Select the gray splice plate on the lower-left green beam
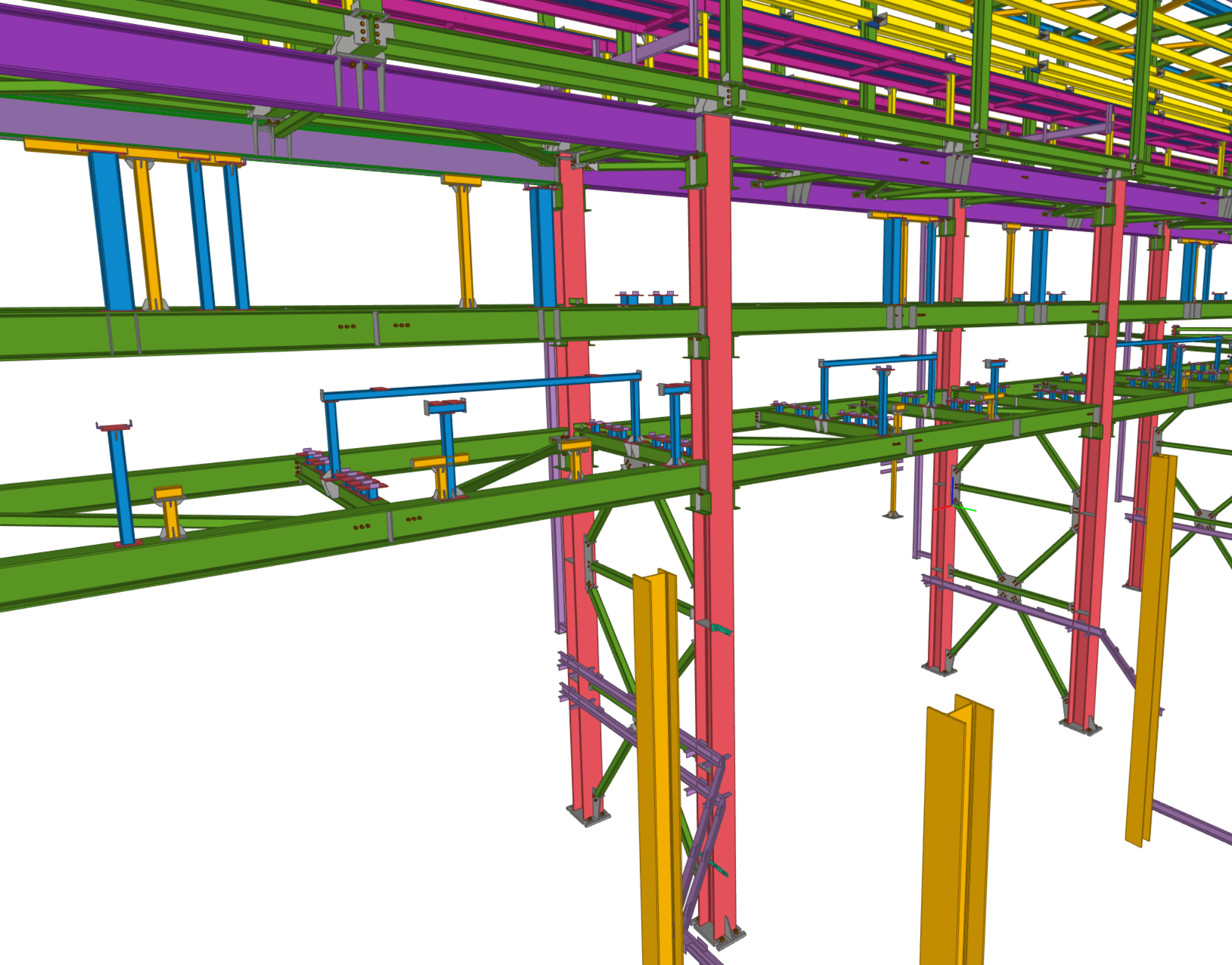Viewport: 1232px width, 965px height. pos(389,525)
